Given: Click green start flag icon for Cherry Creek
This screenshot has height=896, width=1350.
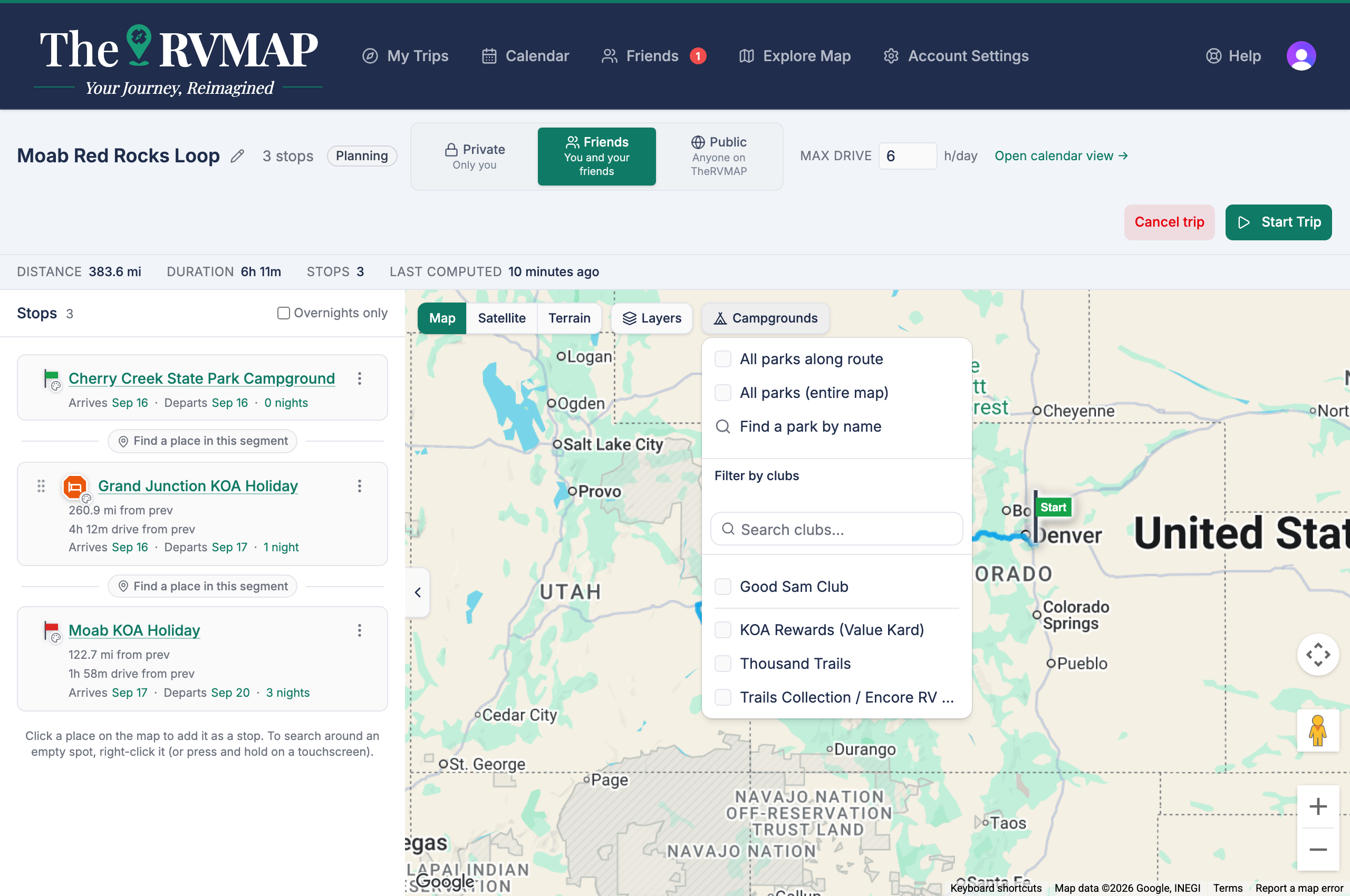Looking at the screenshot, I should 52,378.
